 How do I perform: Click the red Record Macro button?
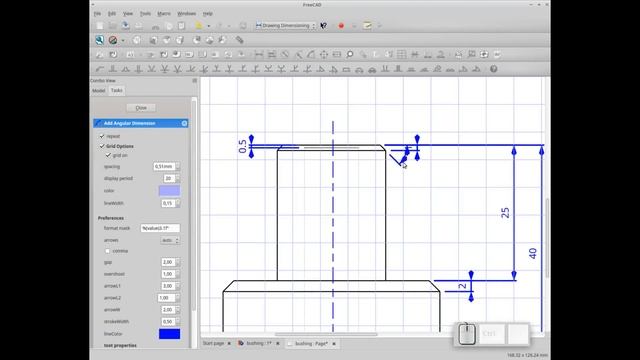[x=341, y=26]
